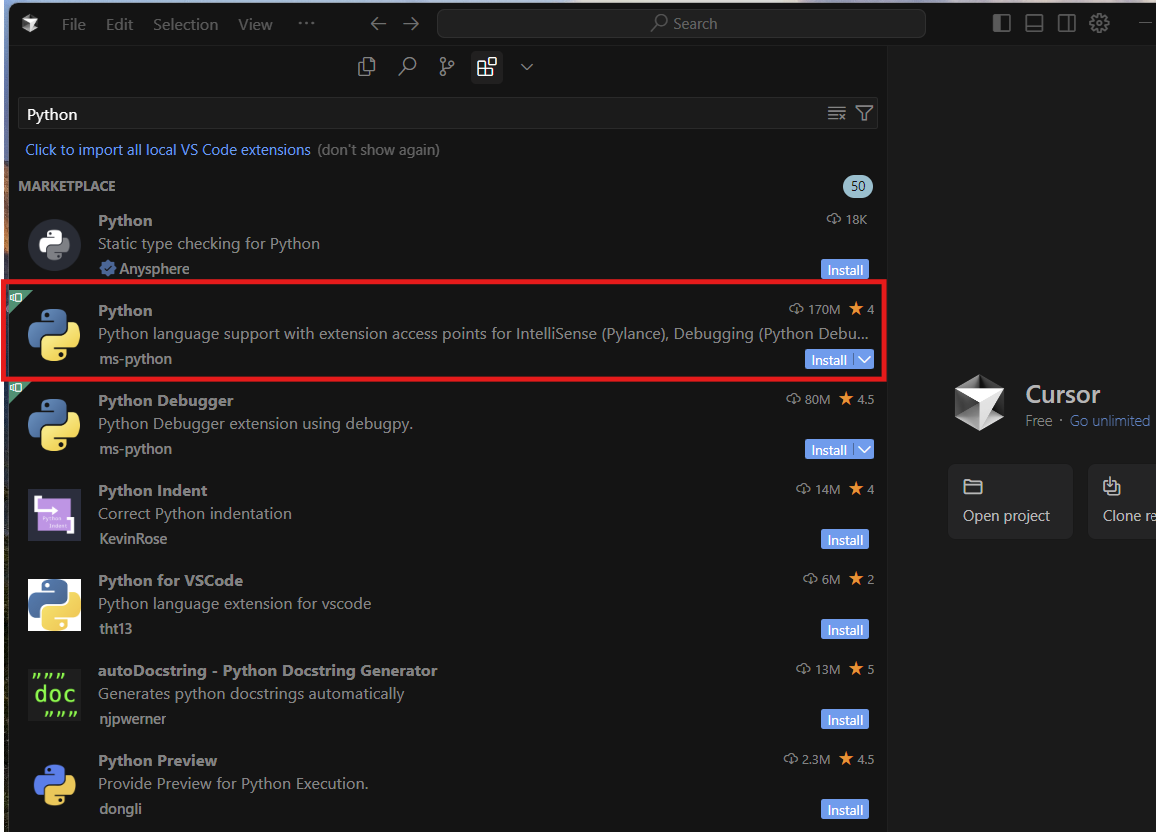The width and height of the screenshot is (1156, 832).
Task: Open the Source Control branch icon
Action: [x=447, y=67]
